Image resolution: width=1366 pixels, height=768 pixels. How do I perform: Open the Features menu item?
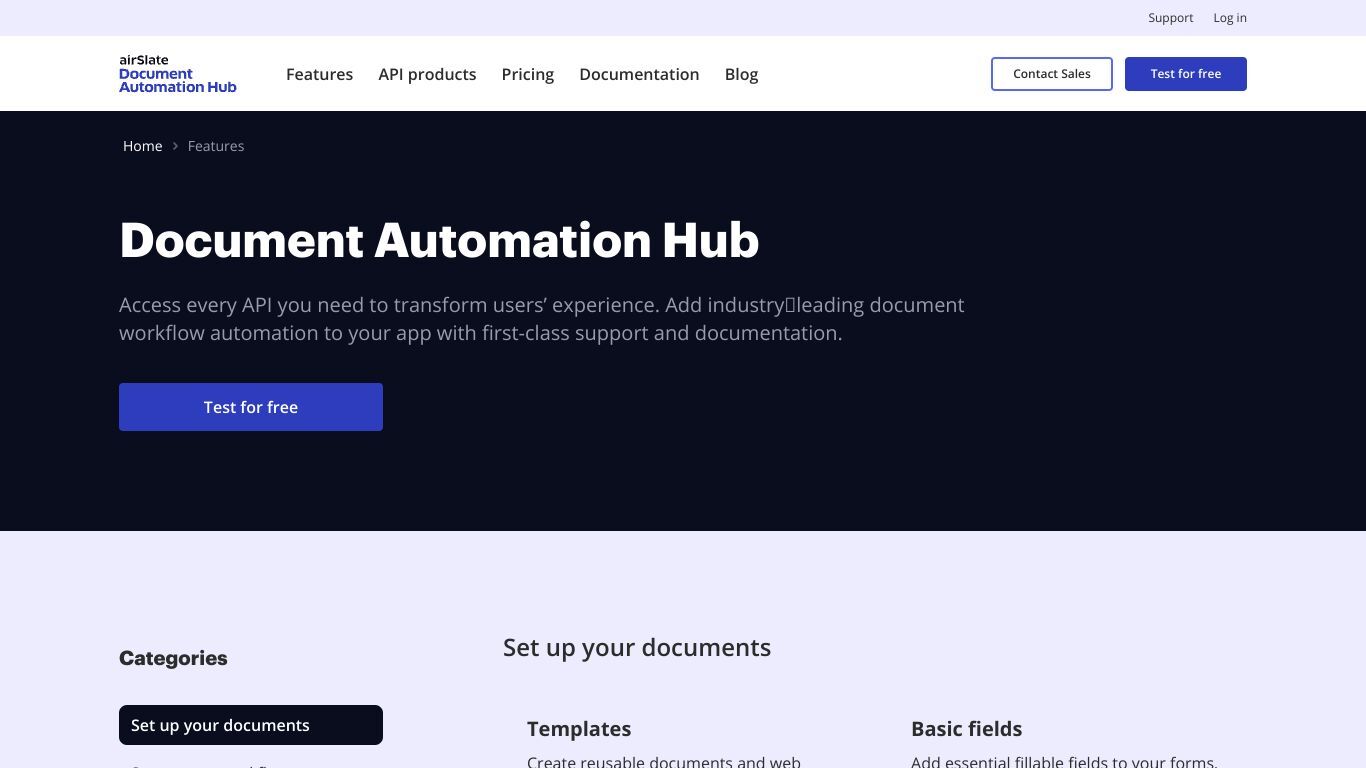pos(319,74)
